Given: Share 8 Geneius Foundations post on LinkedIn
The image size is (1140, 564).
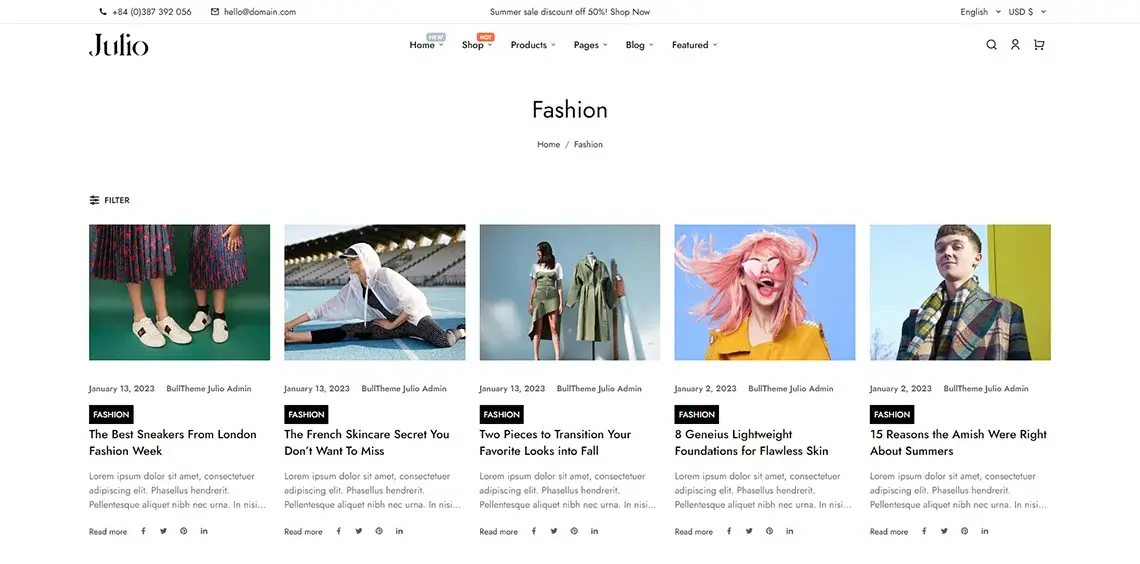Looking at the screenshot, I should (790, 531).
